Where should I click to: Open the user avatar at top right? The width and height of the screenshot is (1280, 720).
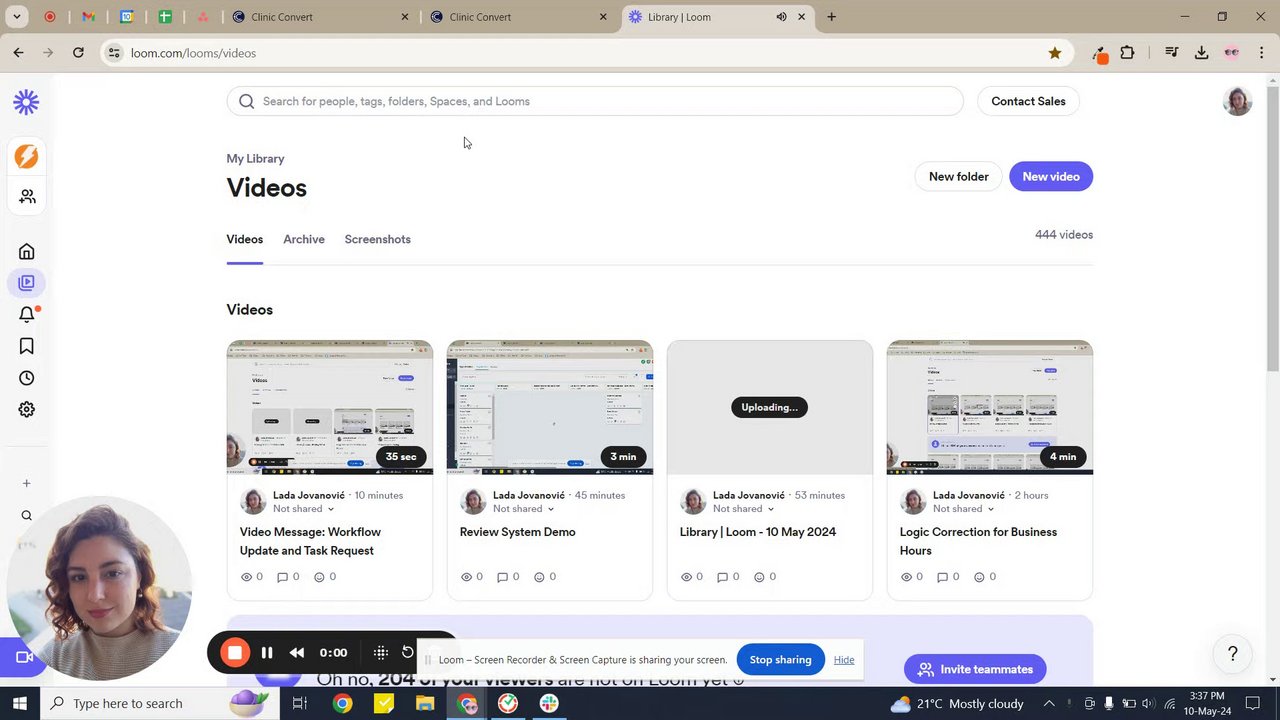click(x=1237, y=101)
